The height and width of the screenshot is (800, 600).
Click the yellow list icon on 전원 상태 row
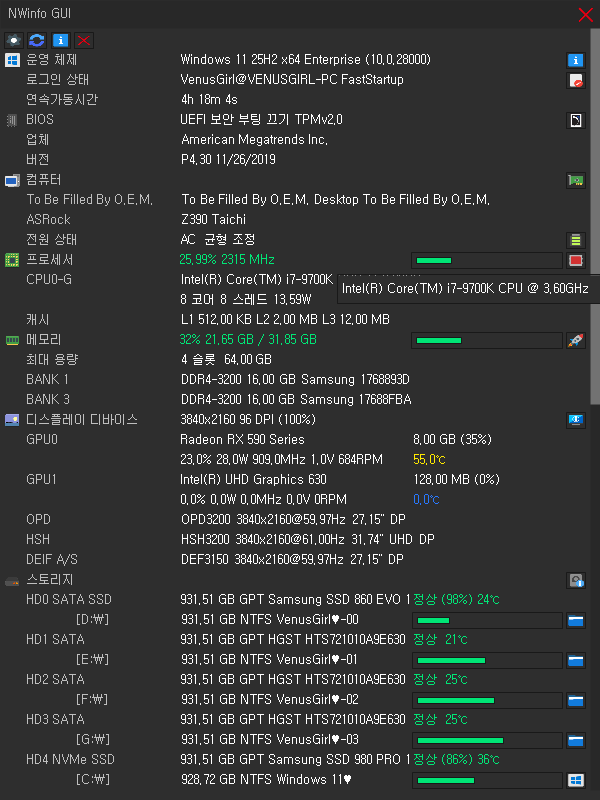click(x=576, y=240)
